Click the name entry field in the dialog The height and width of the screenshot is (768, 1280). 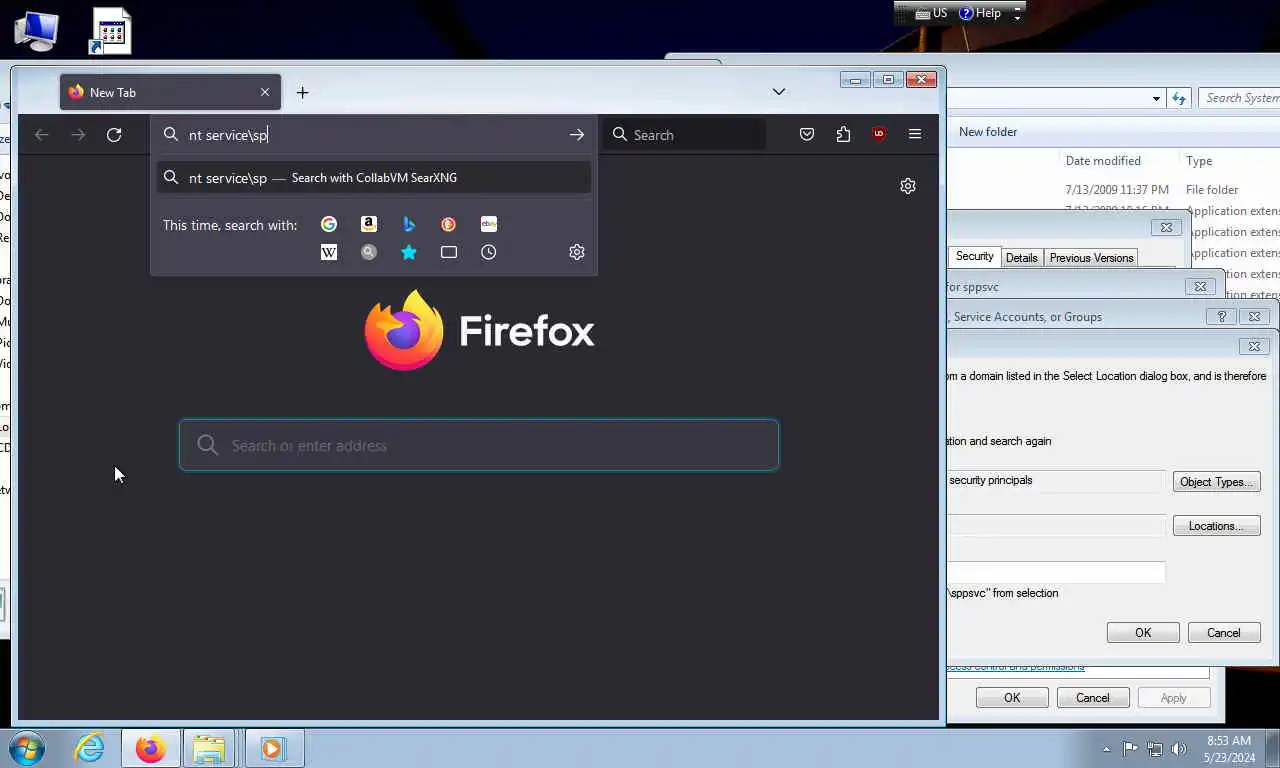[1056, 572]
